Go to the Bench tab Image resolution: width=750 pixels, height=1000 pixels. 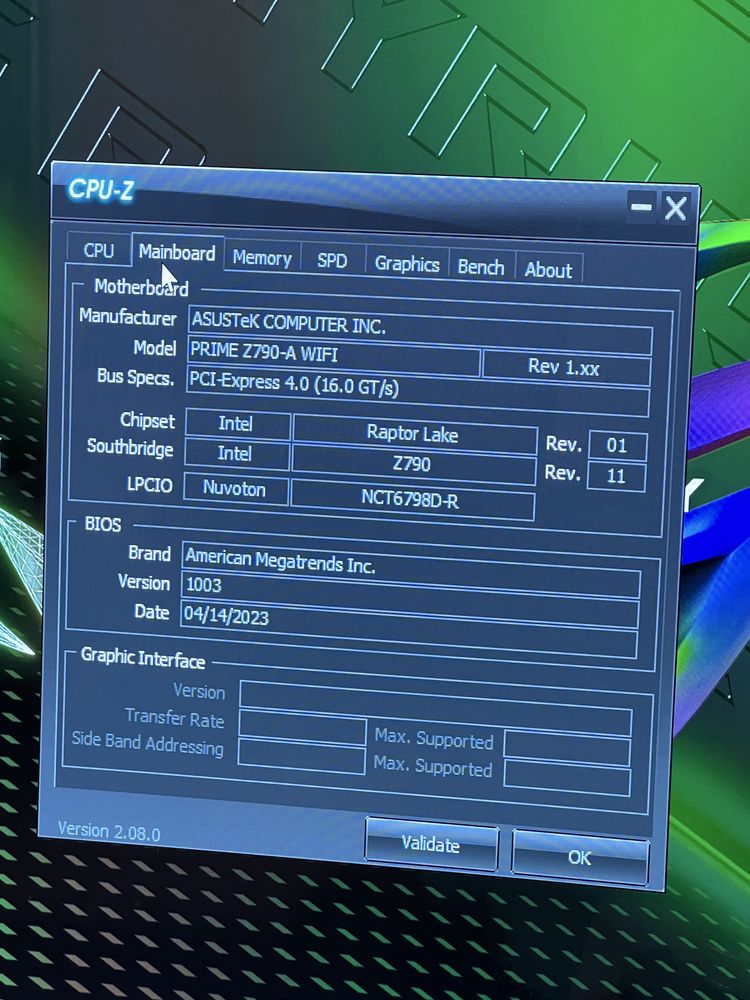(x=481, y=267)
